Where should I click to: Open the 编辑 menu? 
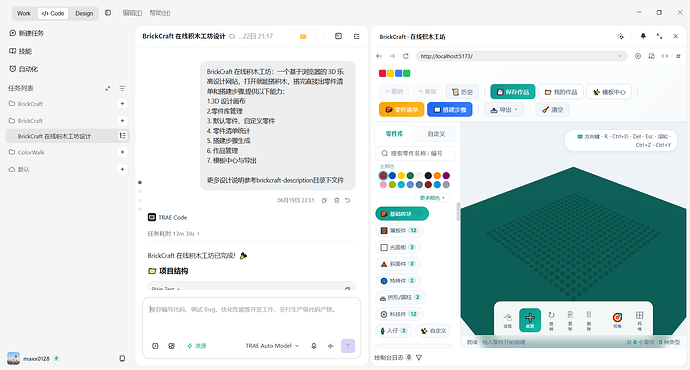click(x=132, y=13)
